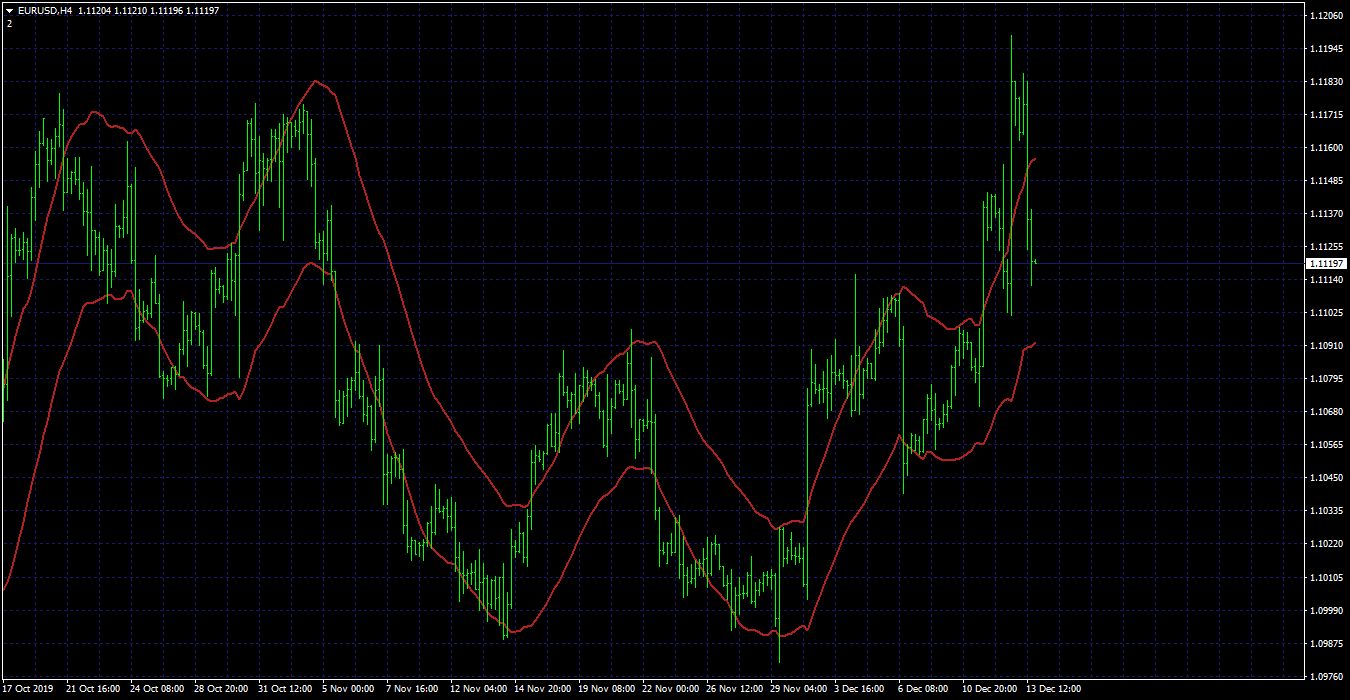Viewport: 1350px width, 700px height.
Task: Click the 1.09875 price axis label
Action: (x=1326, y=643)
